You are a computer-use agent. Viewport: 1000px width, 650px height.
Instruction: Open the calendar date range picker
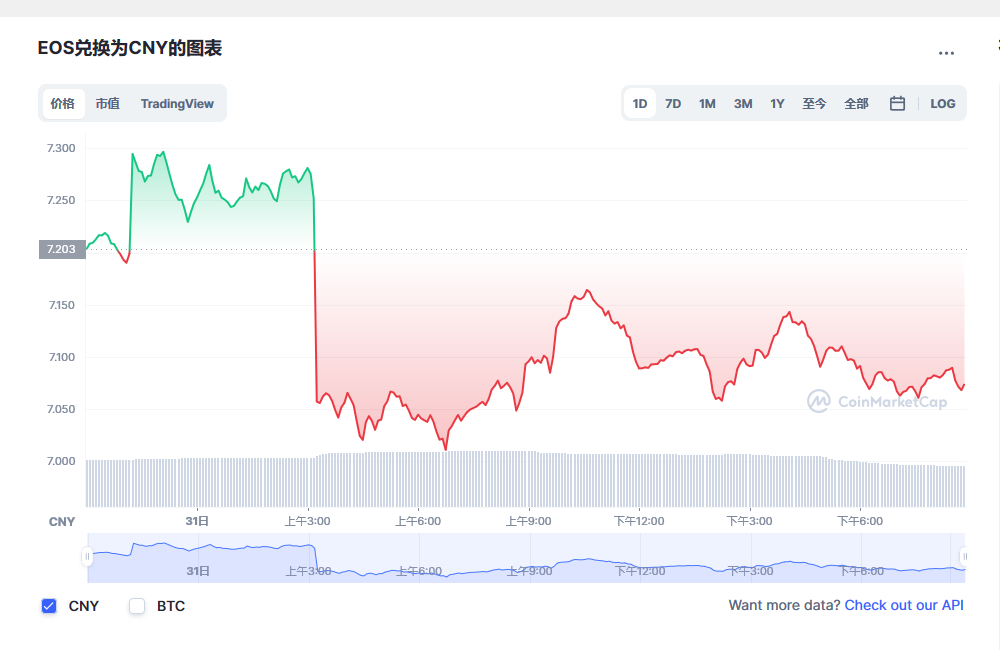click(x=897, y=103)
